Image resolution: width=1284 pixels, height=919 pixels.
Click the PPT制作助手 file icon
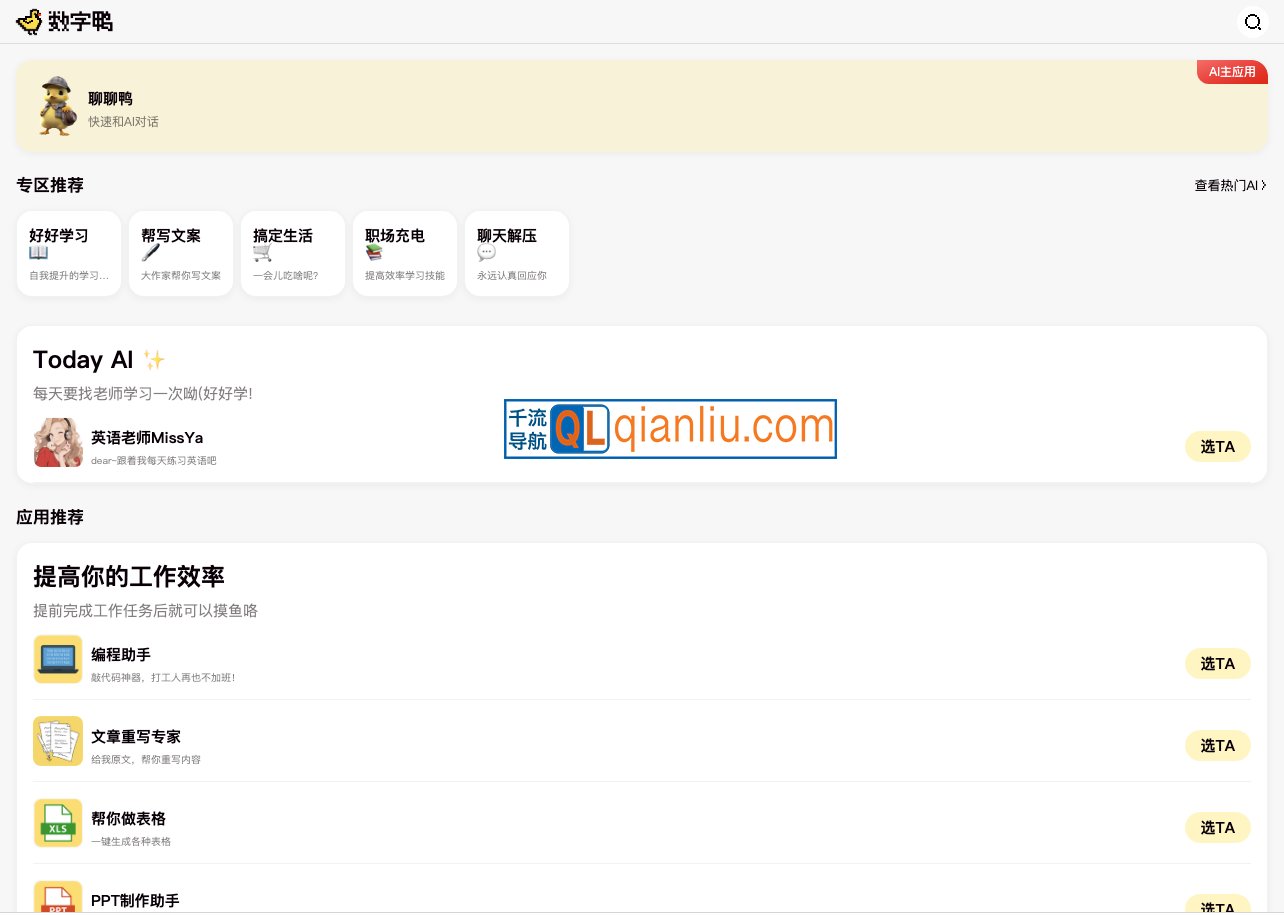click(58, 897)
